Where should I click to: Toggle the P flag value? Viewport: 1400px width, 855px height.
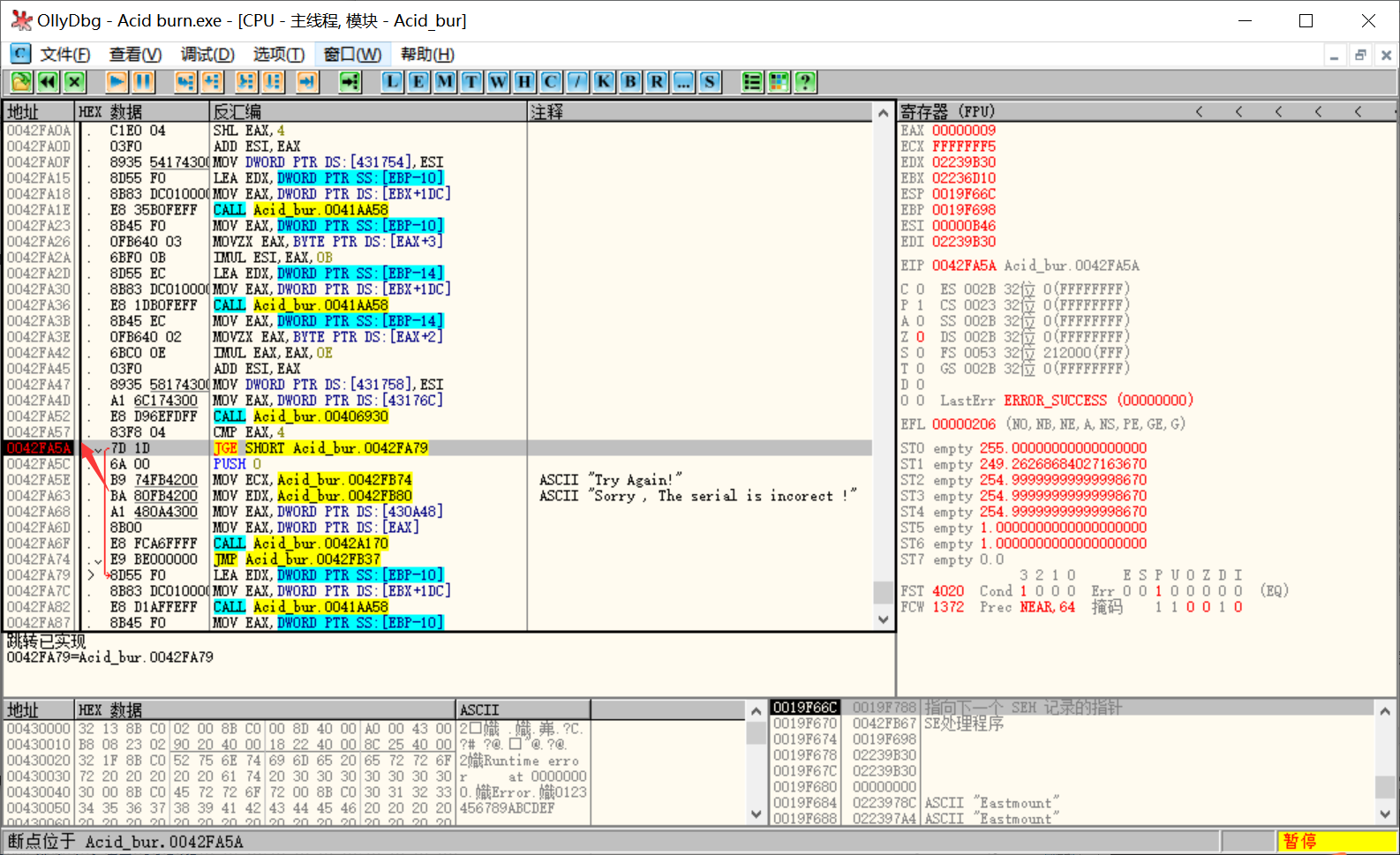(x=920, y=305)
